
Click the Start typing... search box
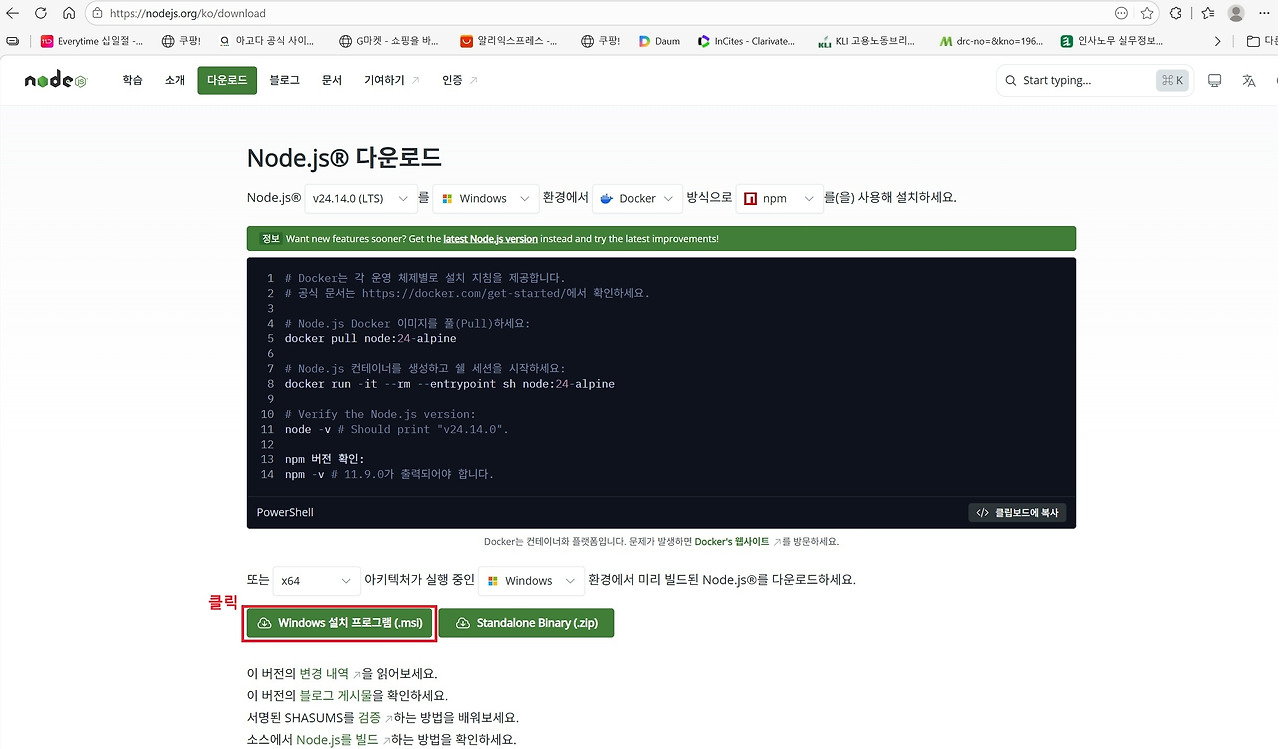(x=1094, y=80)
